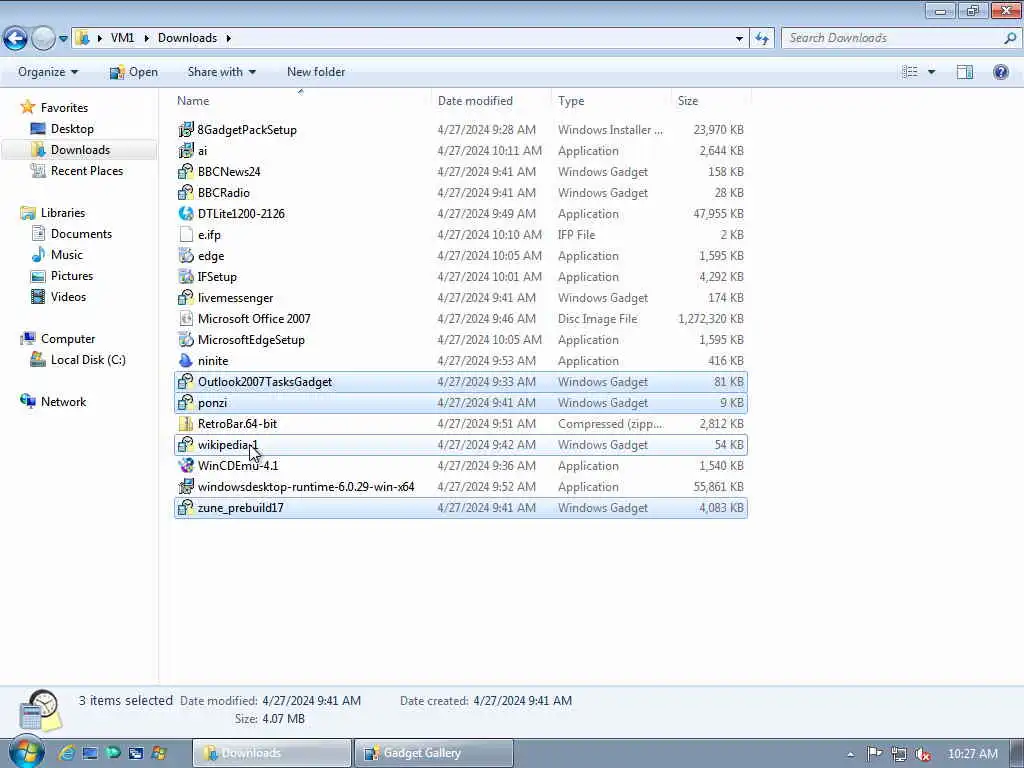Change your view using the view icon
This screenshot has height=768, width=1024.
coord(910,72)
